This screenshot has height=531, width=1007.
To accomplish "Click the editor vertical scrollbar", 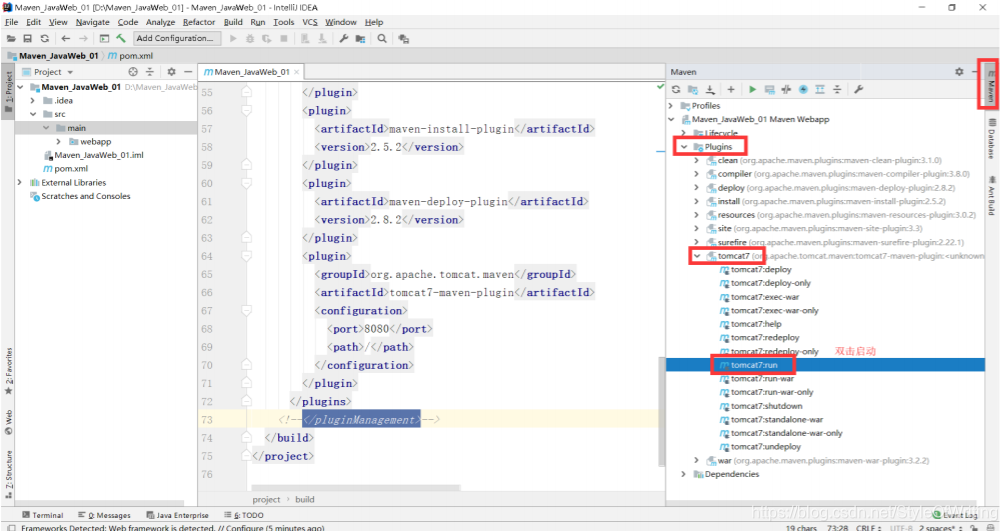I will 661,412.
